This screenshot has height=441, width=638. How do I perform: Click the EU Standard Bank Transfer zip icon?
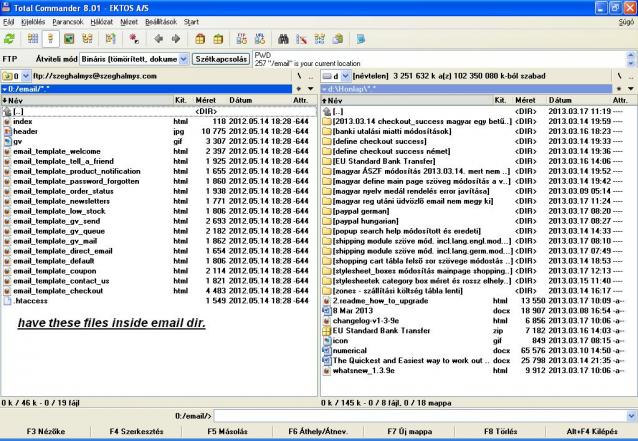[326, 331]
